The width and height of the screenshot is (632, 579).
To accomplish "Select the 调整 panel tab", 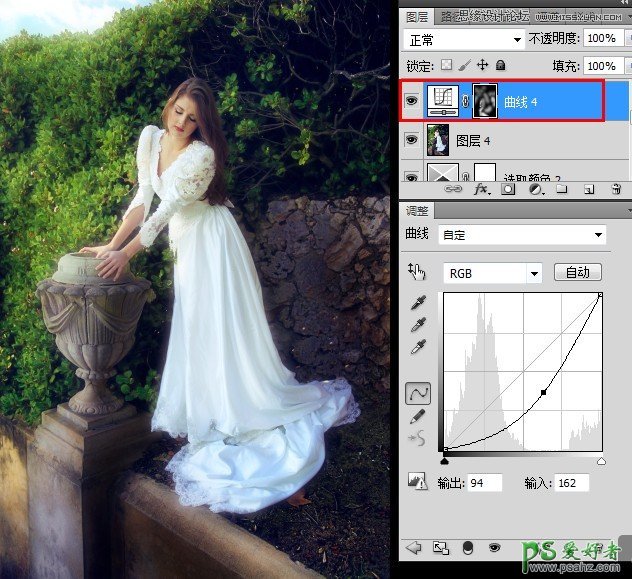I will pyautogui.click(x=418, y=211).
